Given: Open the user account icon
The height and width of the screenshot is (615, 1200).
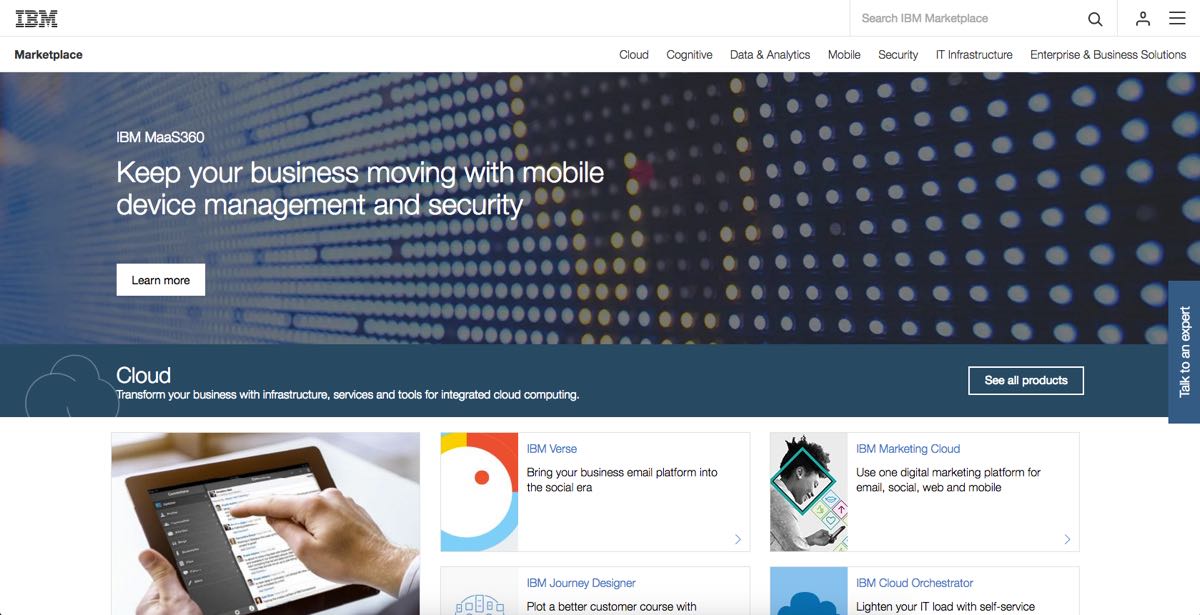Looking at the screenshot, I should pyautogui.click(x=1142, y=19).
